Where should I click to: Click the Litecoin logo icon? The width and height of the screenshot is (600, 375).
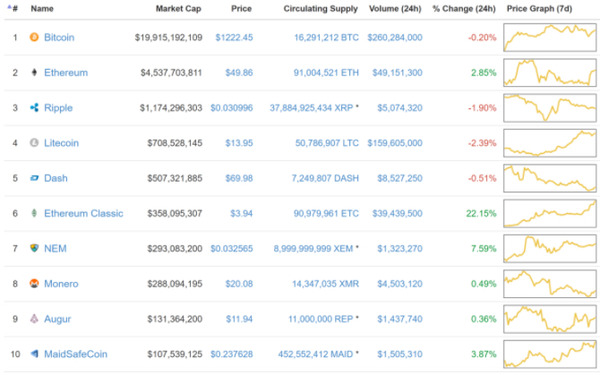tap(34, 143)
